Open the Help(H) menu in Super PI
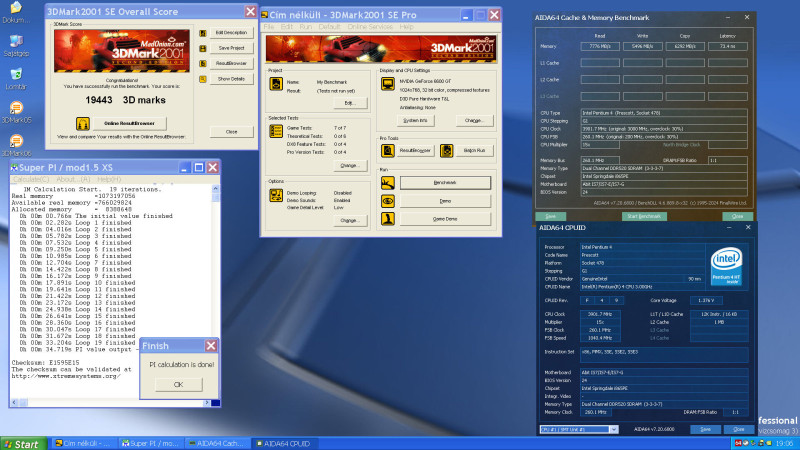 pyautogui.click(x=109, y=180)
